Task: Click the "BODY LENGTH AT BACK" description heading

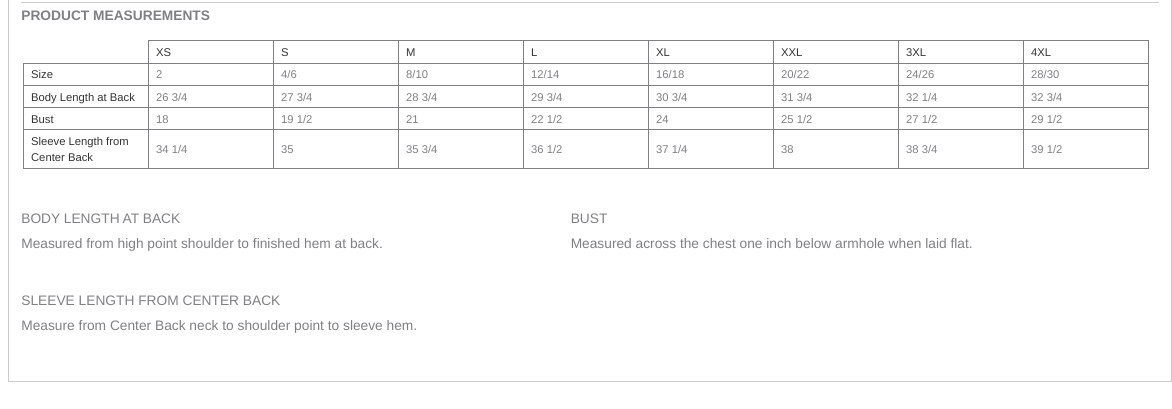Action: point(100,218)
